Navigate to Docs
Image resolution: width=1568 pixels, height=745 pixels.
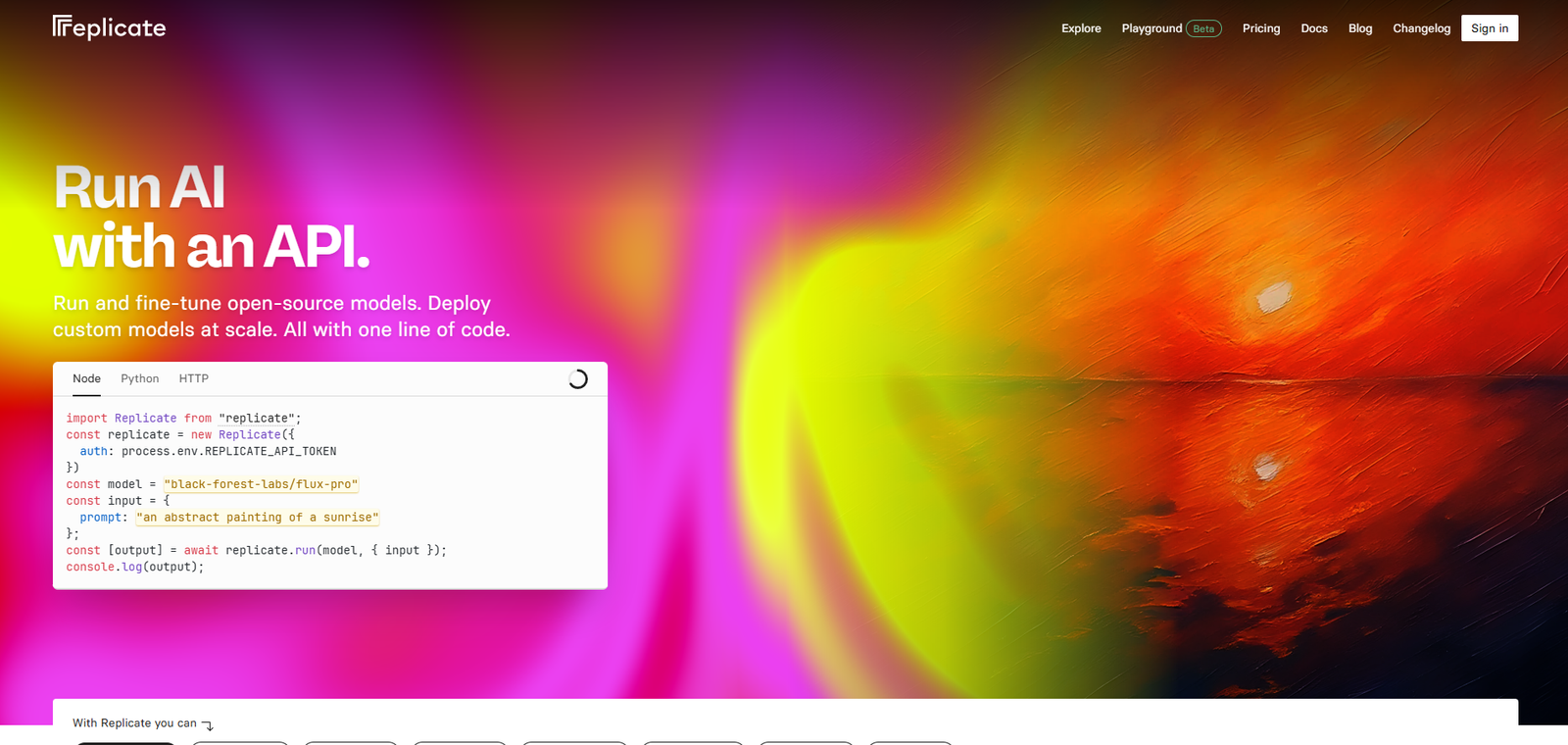(1313, 28)
